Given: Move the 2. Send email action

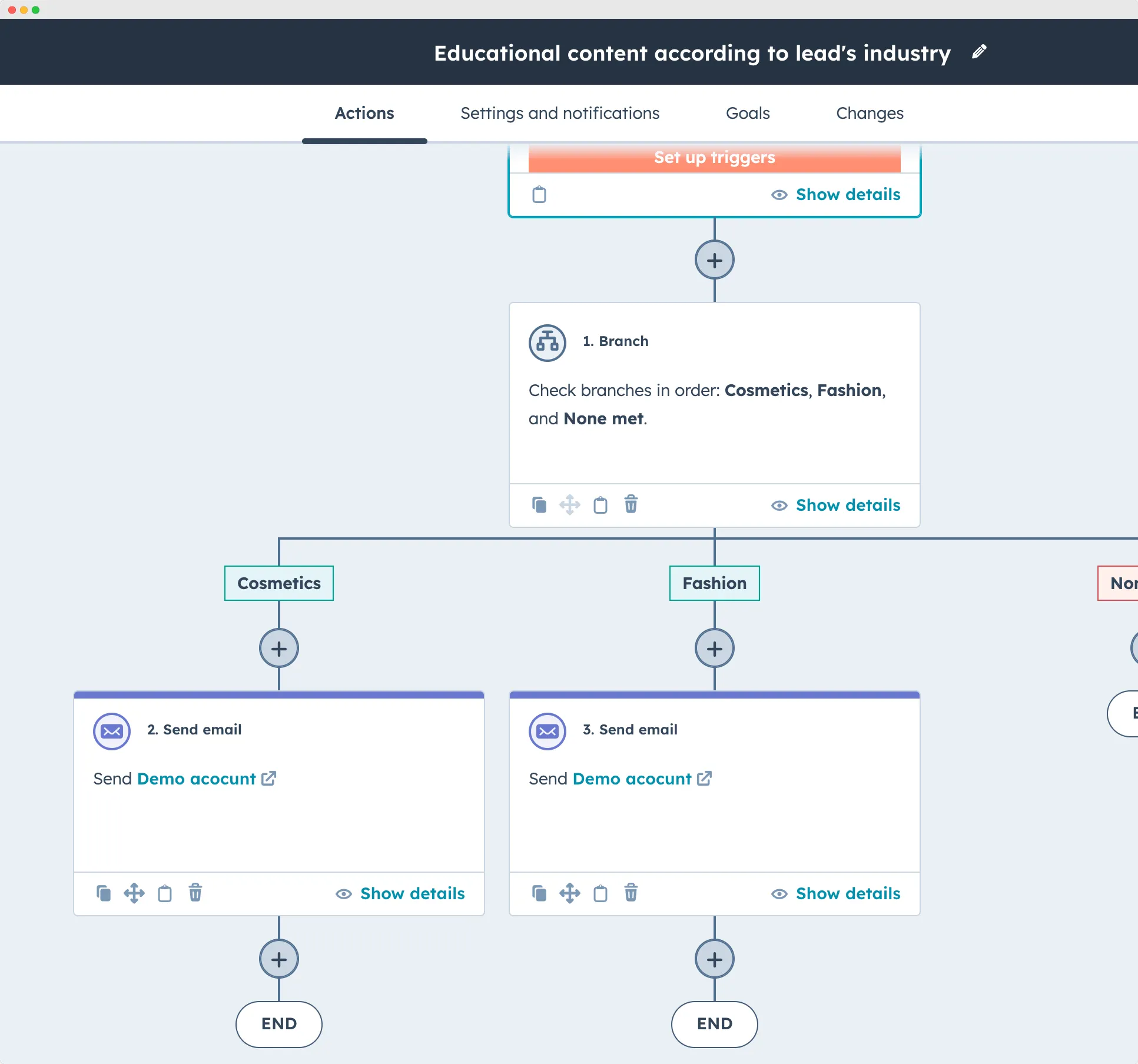Looking at the screenshot, I should point(134,893).
